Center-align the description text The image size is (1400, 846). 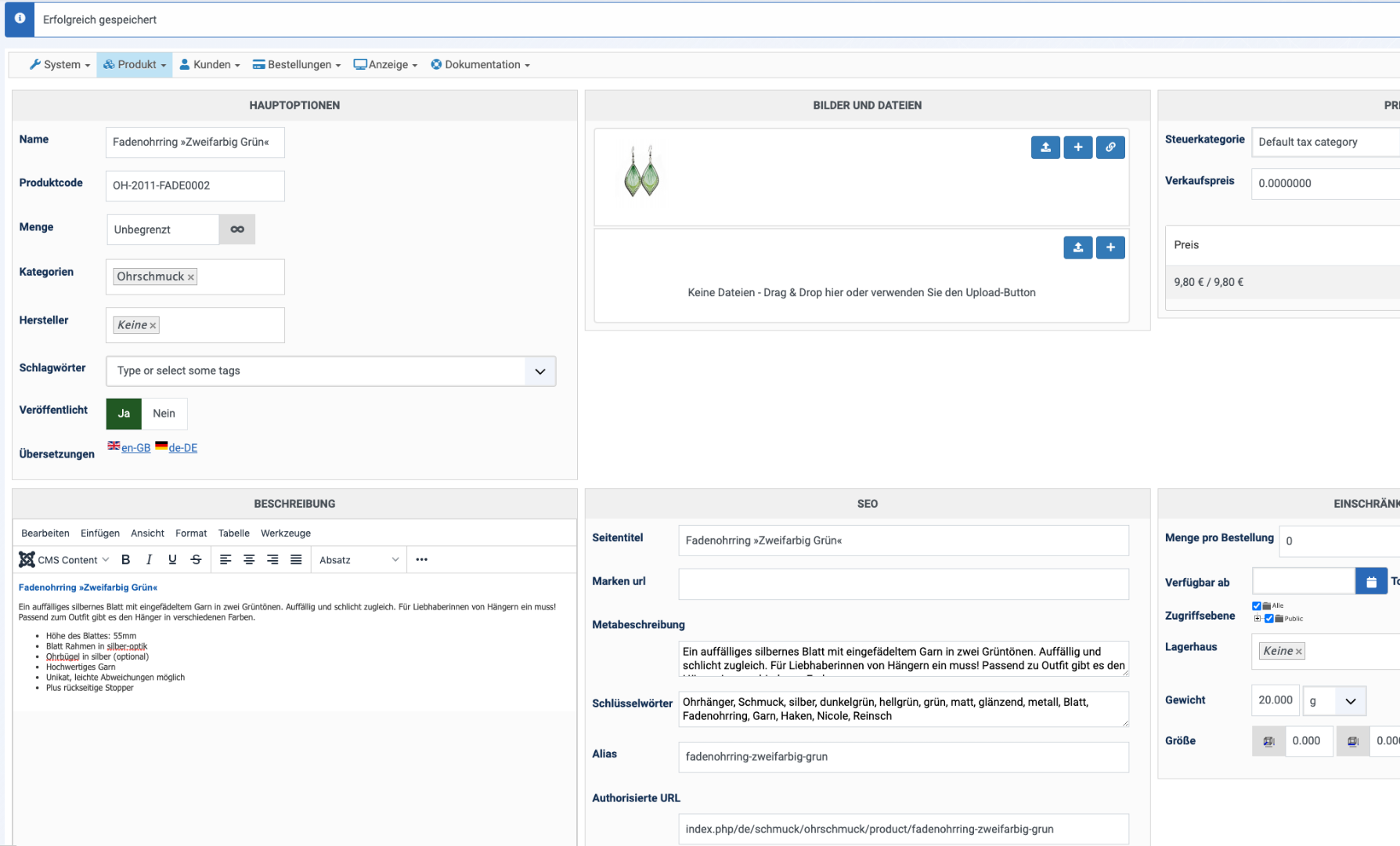pos(249,560)
